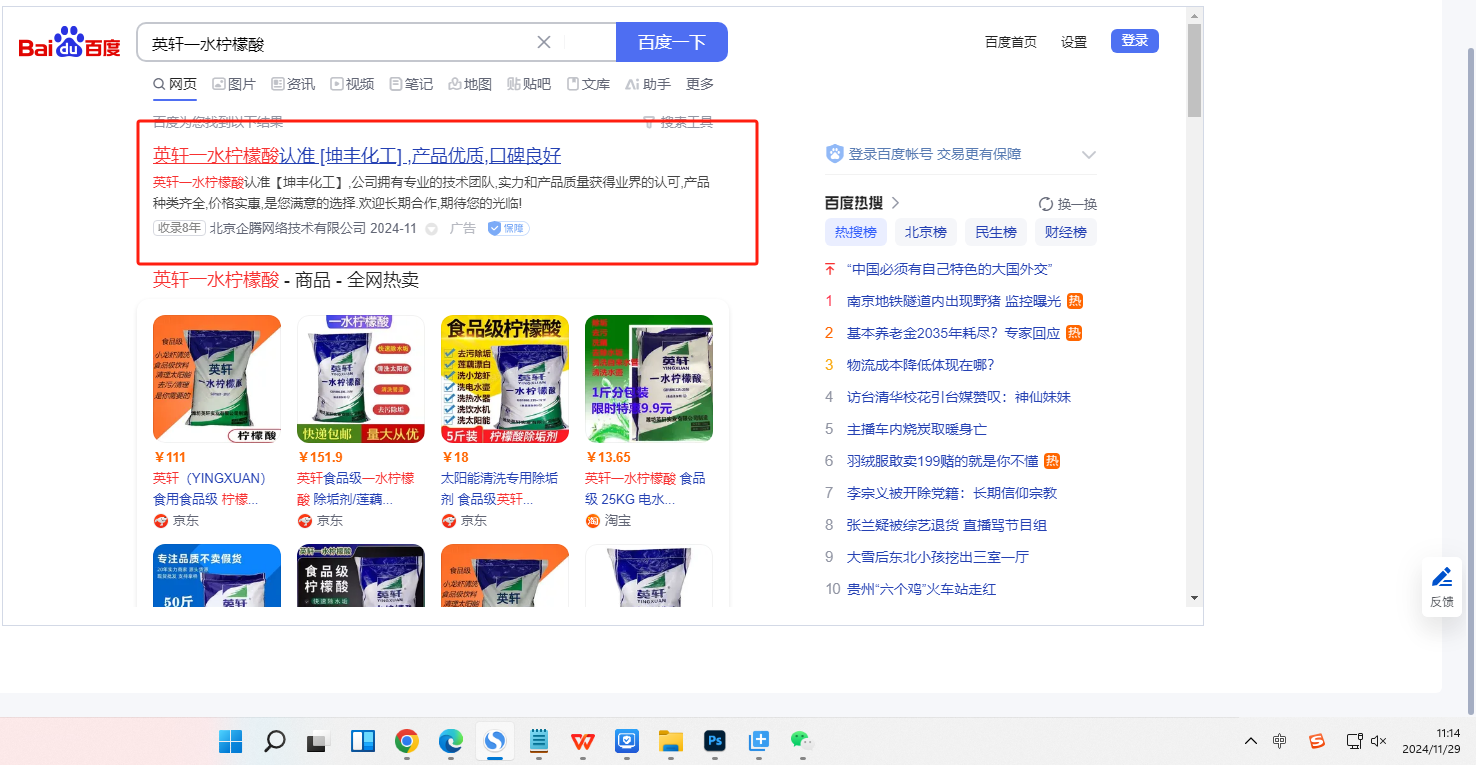Open the 搜索工具 filter
Viewport: 1476px width, 765px height.
[x=678, y=122]
